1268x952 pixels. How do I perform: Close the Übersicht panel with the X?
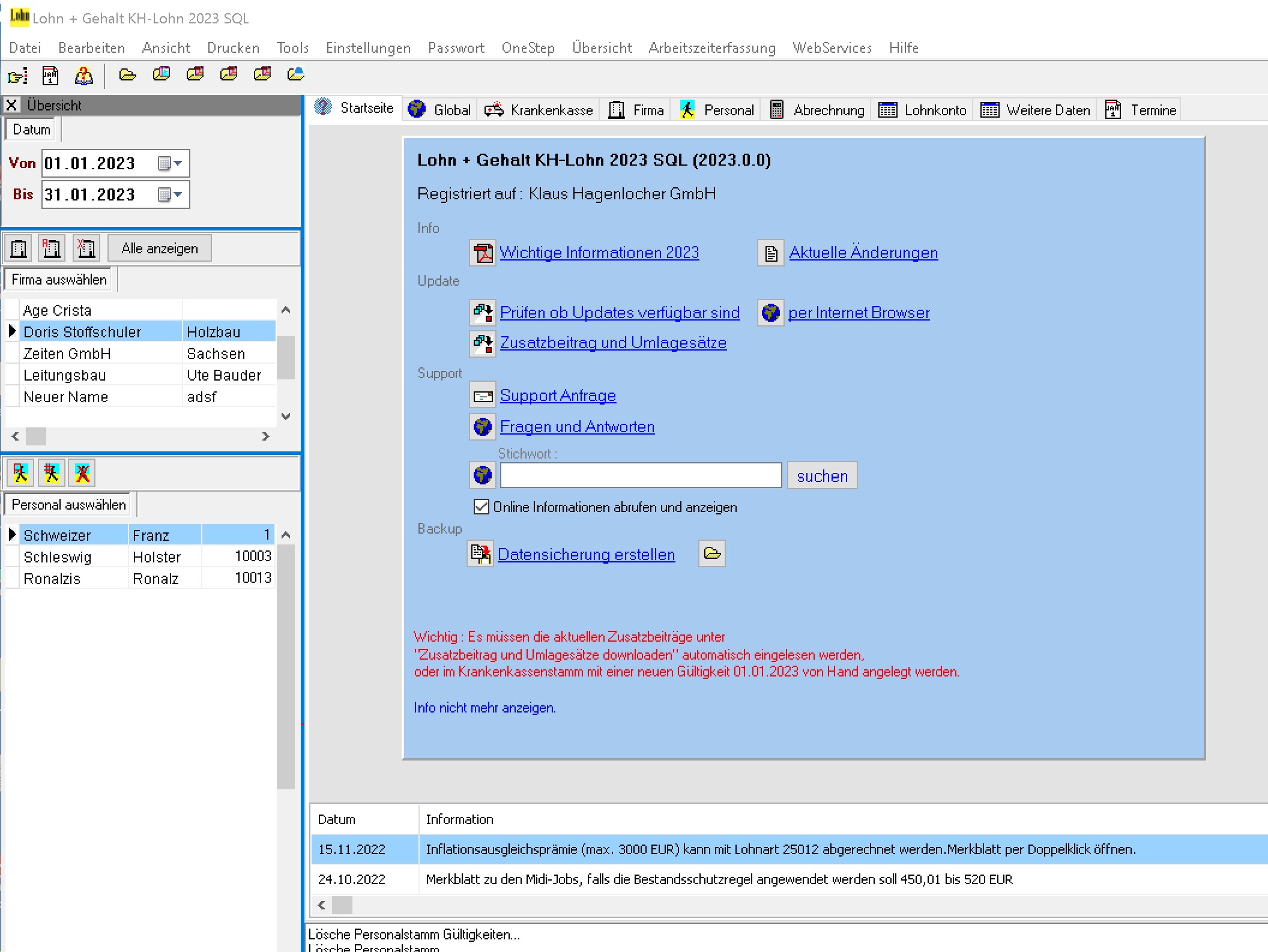pos(11,105)
